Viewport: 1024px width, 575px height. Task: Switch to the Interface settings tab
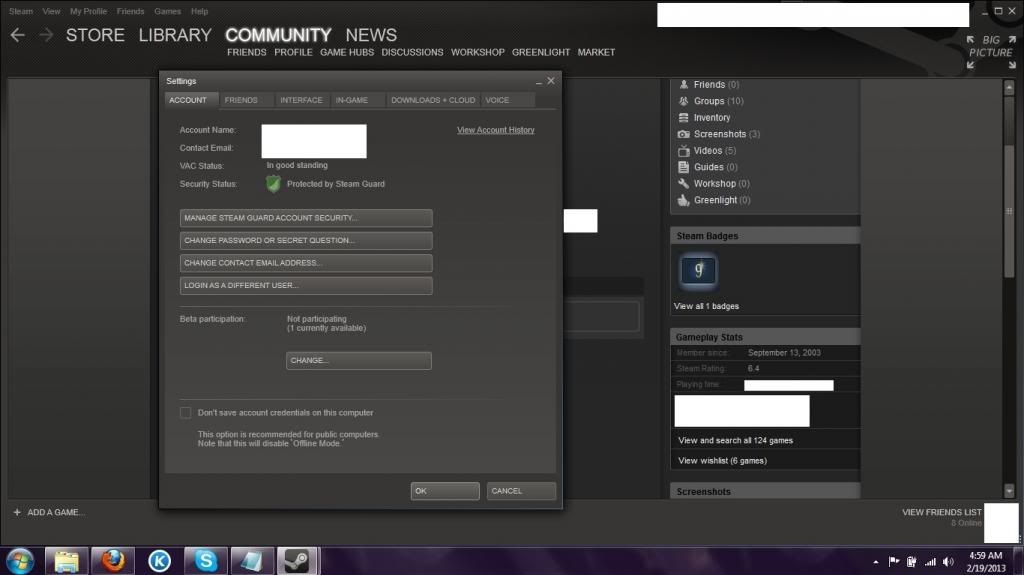click(301, 100)
